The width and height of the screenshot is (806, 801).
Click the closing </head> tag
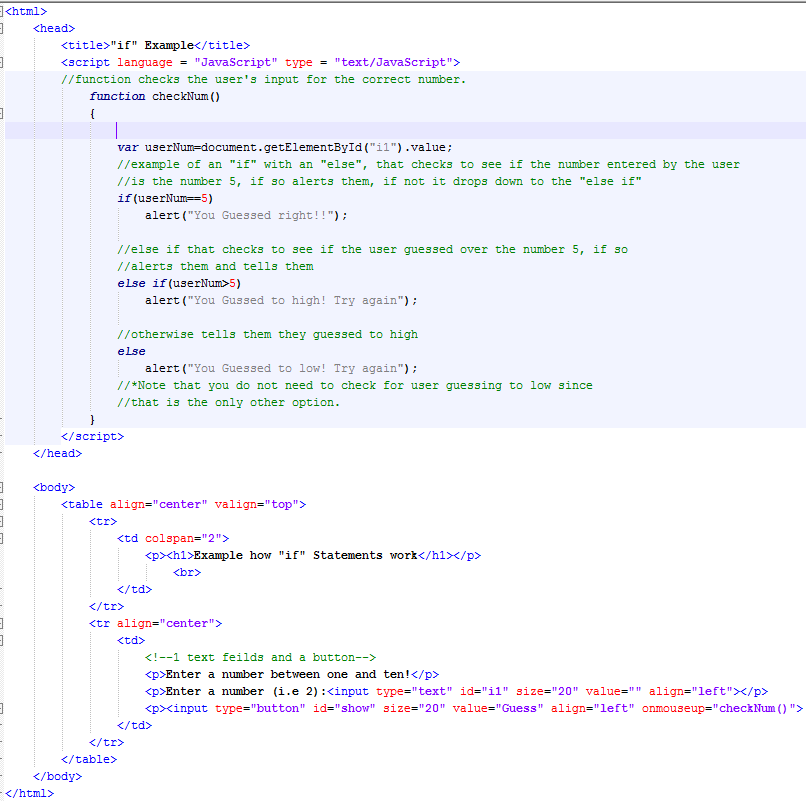57,453
